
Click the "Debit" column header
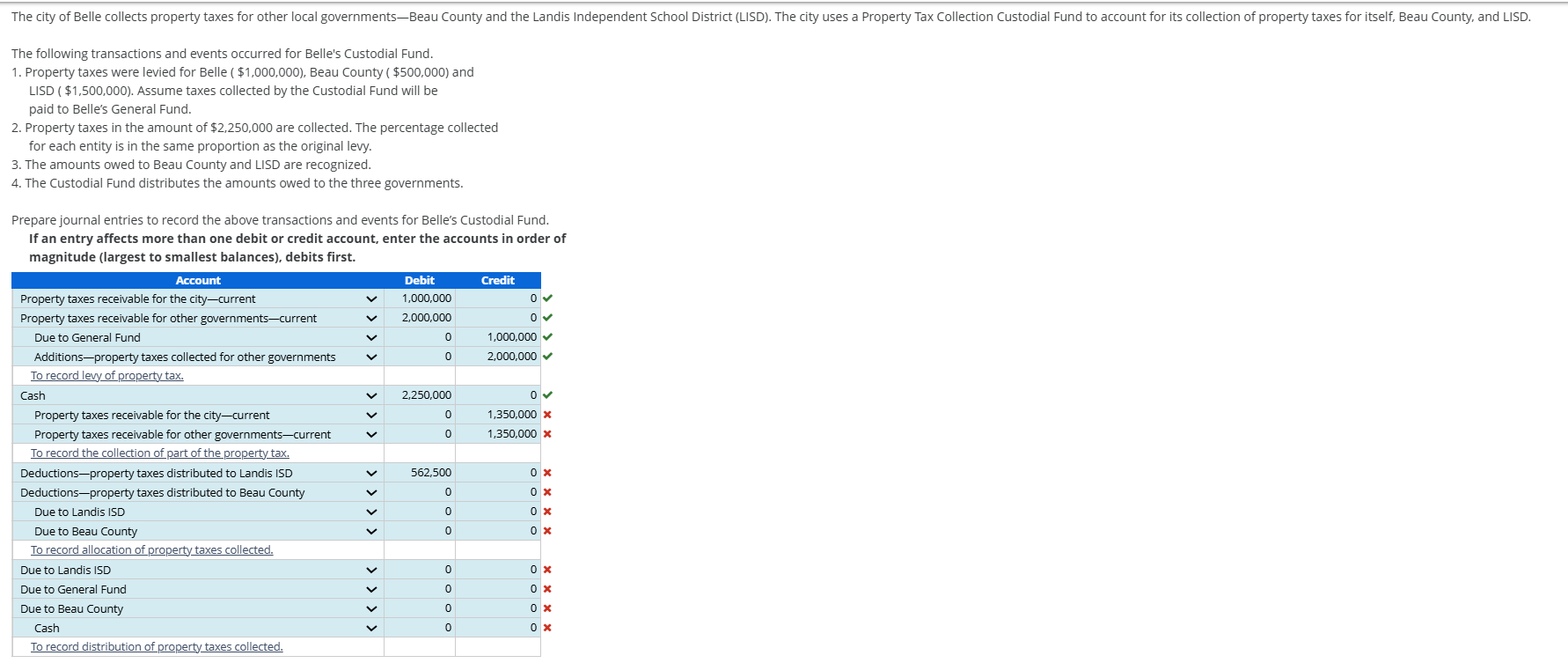420,281
